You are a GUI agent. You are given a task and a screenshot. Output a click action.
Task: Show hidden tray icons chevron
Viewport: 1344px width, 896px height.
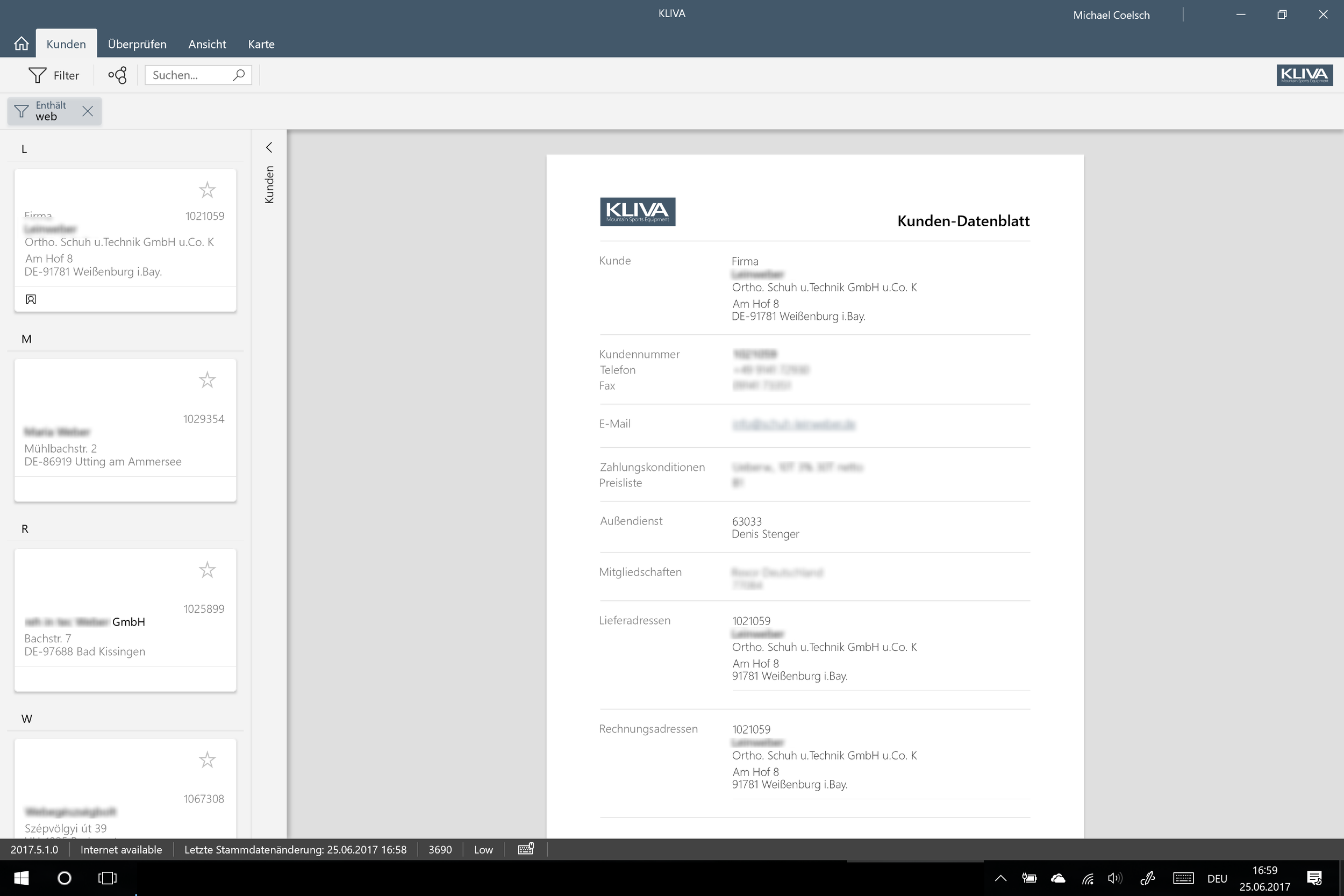[x=1000, y=878]
